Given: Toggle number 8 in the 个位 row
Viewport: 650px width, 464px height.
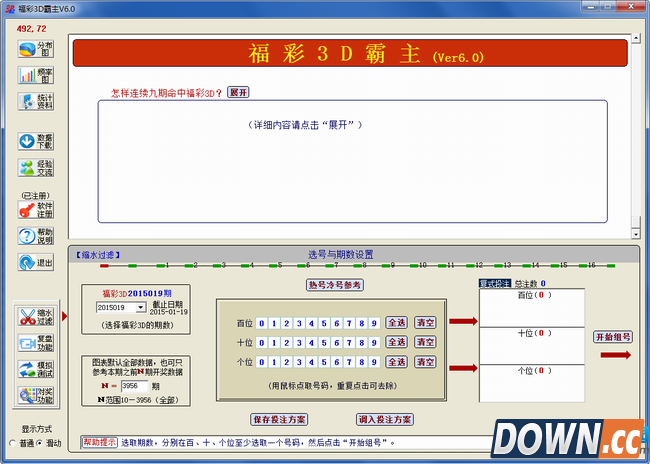Looking at the screenshot, I should tap(361, 362).
